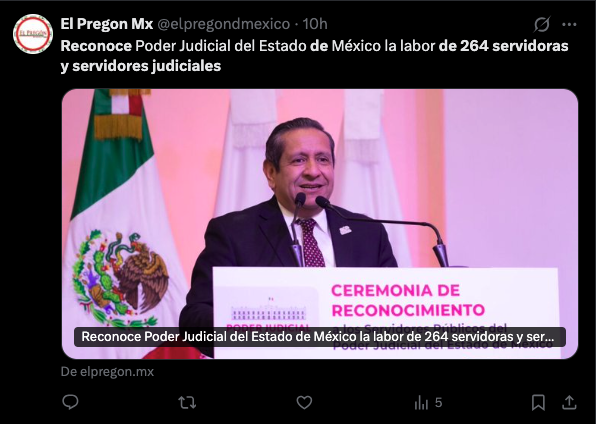Open the article card image preview

pyautogui.click(x=320, y=224)
